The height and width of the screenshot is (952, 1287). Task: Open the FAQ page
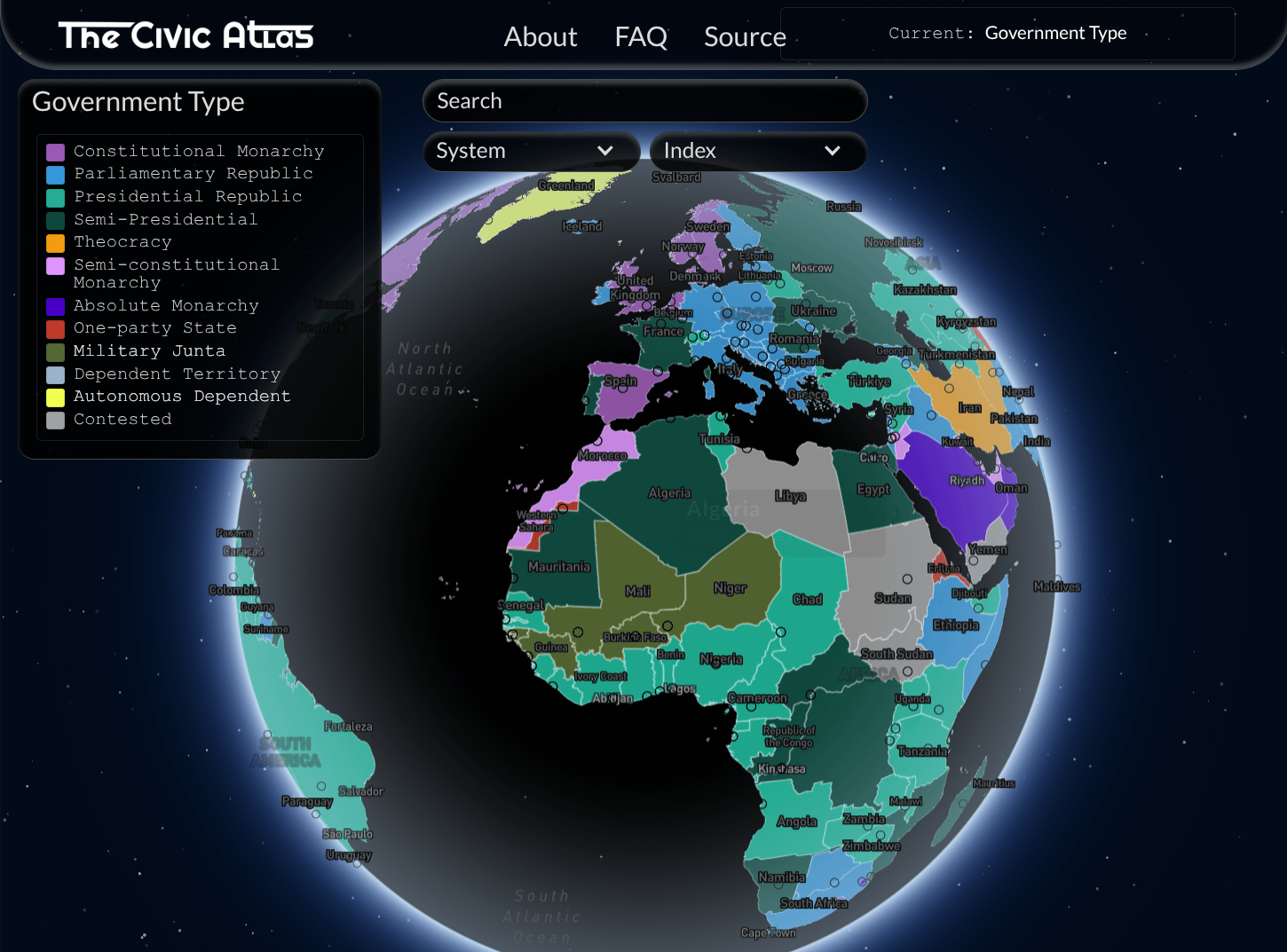click(x=640, y=37)
